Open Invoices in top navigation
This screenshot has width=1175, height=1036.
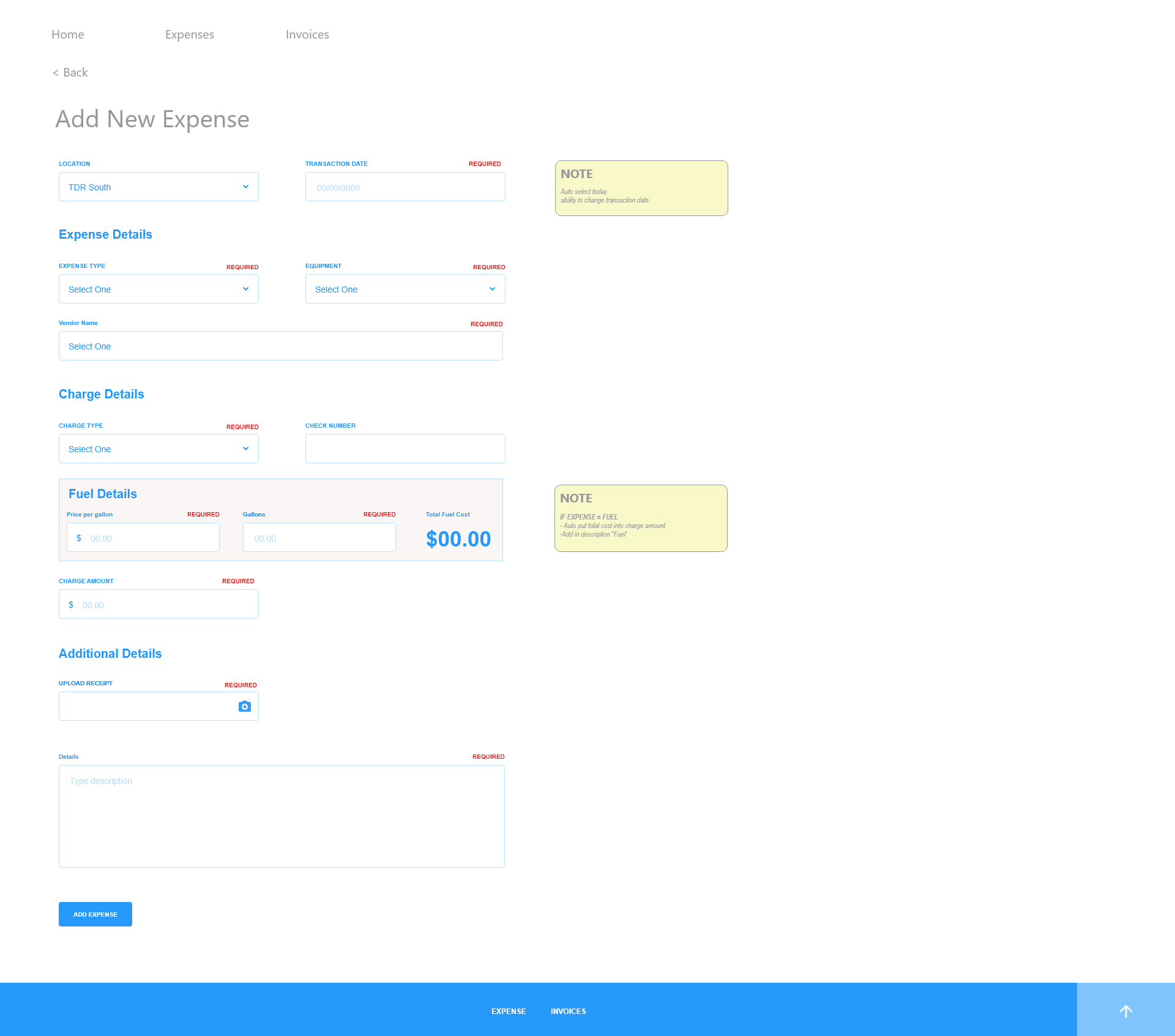[307, 34]
